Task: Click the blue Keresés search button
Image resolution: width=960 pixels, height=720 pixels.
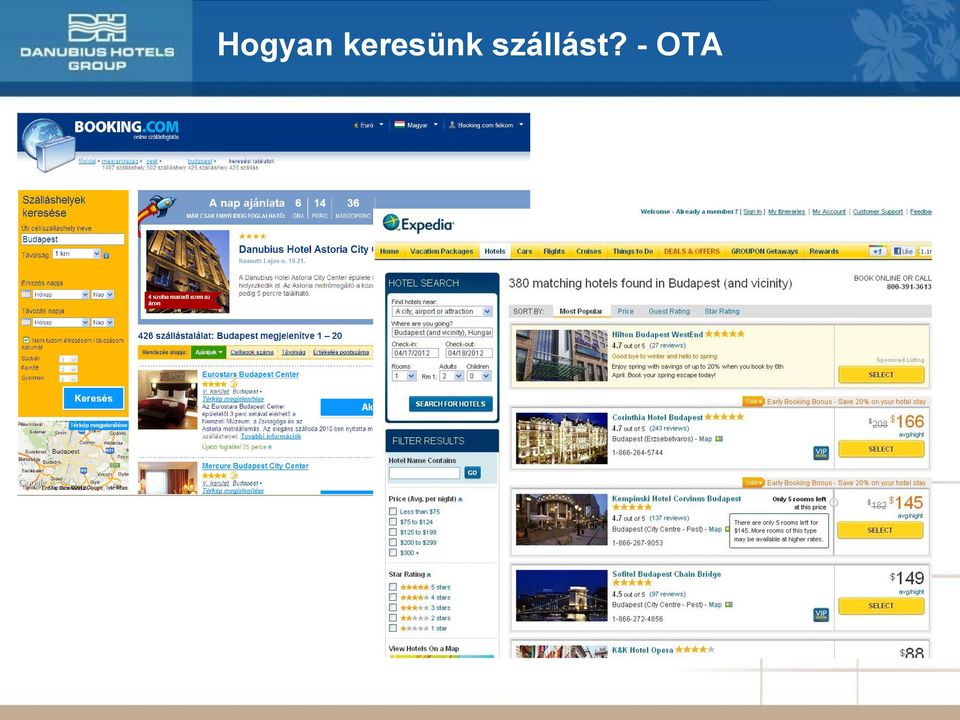Action: [94, 398]
